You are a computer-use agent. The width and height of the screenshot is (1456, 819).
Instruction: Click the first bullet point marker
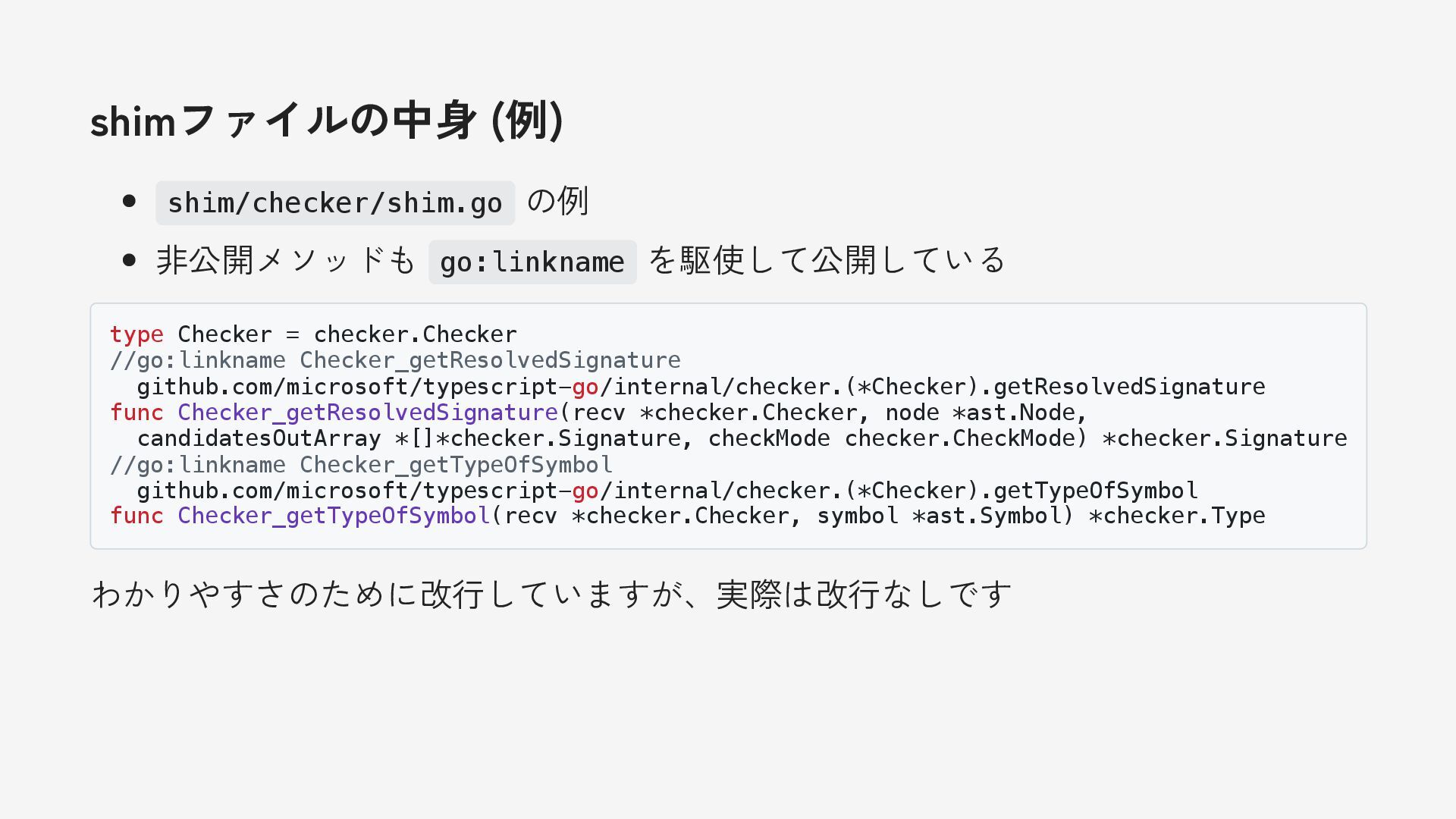(129, 202)
